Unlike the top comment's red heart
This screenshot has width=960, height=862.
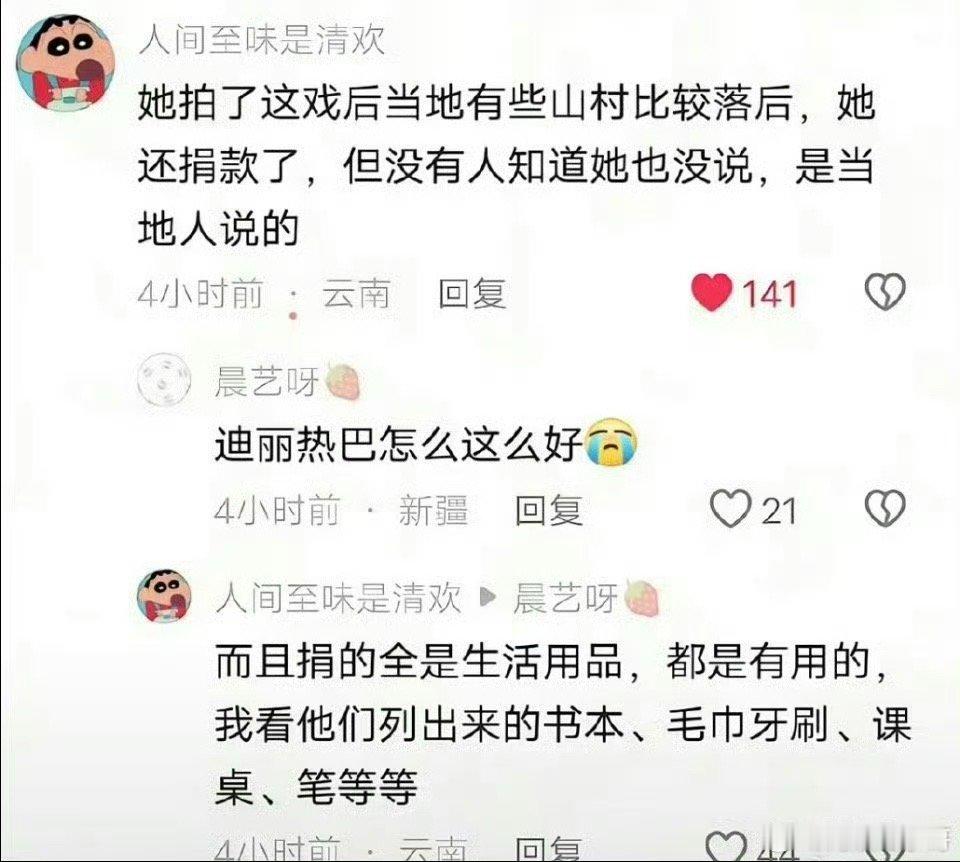712,293
